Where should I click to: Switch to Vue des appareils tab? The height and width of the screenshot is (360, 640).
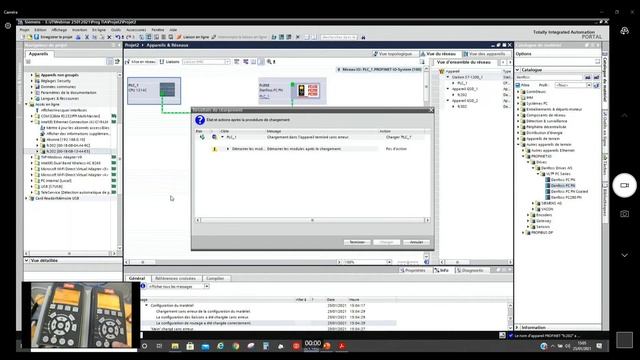tap(484, 54)
